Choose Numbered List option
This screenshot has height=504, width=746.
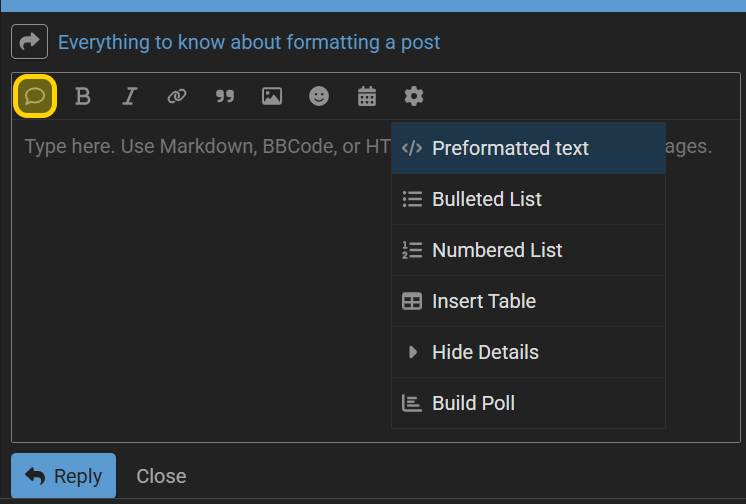click(x=528, y=250)
